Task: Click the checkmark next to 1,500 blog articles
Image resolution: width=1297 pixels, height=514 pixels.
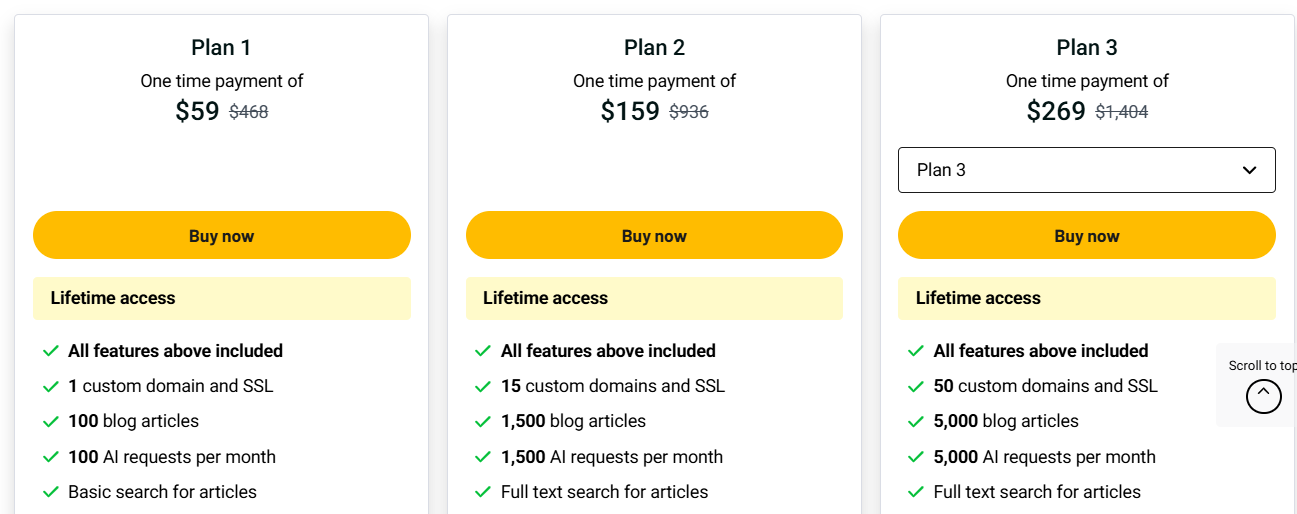Action: (483, 422)
